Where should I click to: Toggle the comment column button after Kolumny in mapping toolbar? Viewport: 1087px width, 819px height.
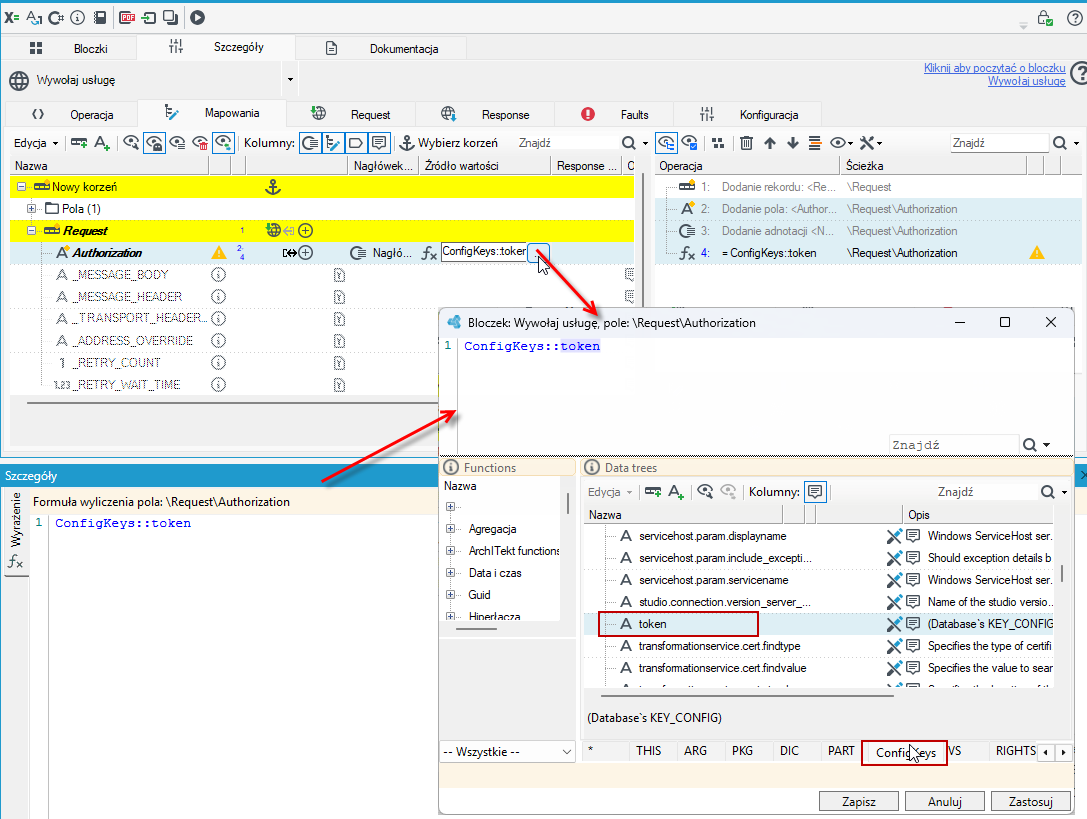point(379,143)
